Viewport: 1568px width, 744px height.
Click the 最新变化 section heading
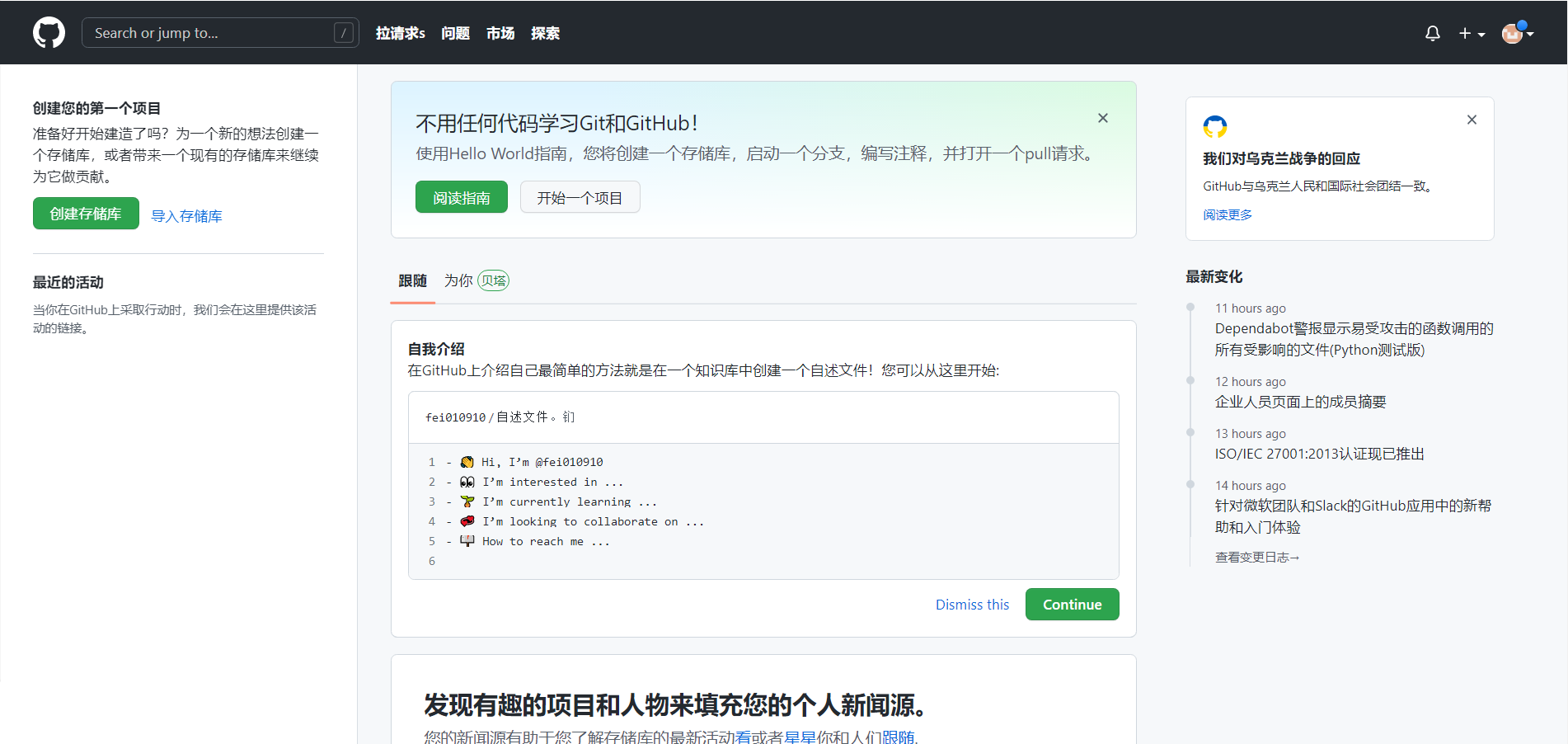1214,277
